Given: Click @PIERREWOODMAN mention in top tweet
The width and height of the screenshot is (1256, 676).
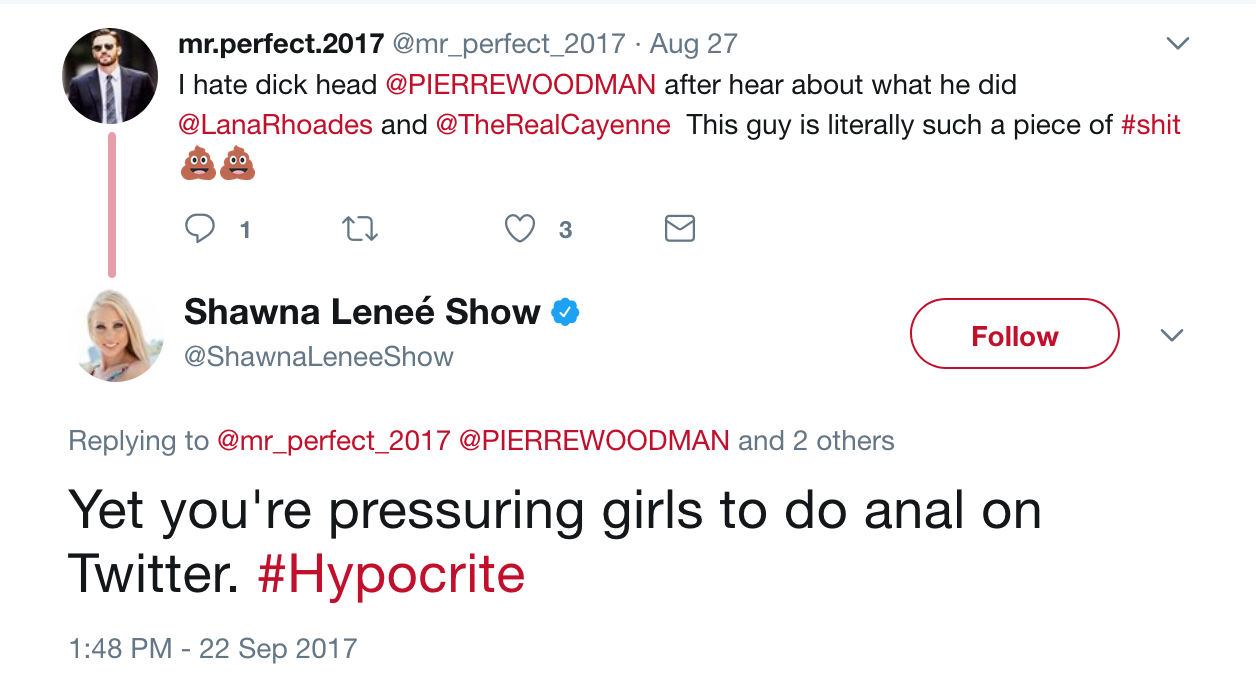Looking at the screenshot, I should 521,85.
